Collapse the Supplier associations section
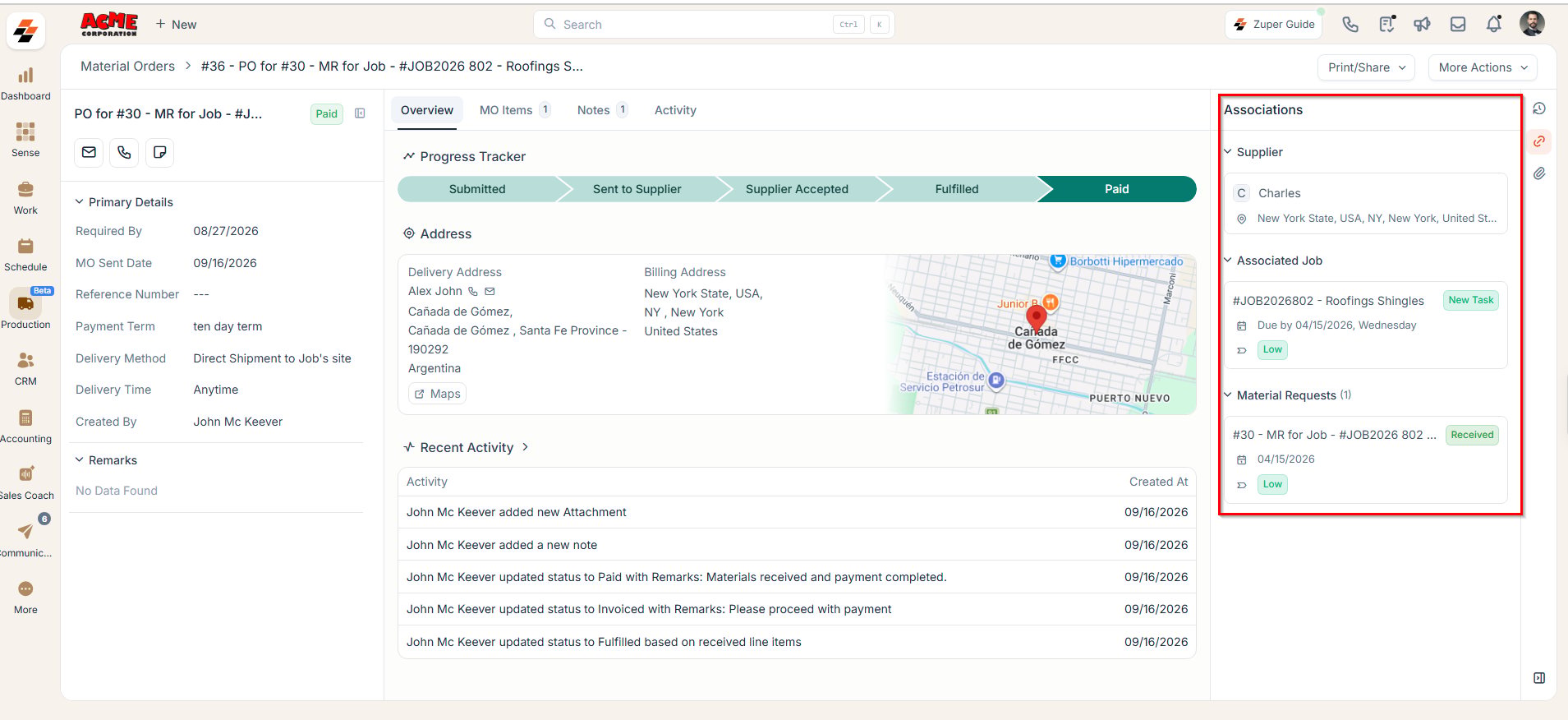 (1228, 152)
